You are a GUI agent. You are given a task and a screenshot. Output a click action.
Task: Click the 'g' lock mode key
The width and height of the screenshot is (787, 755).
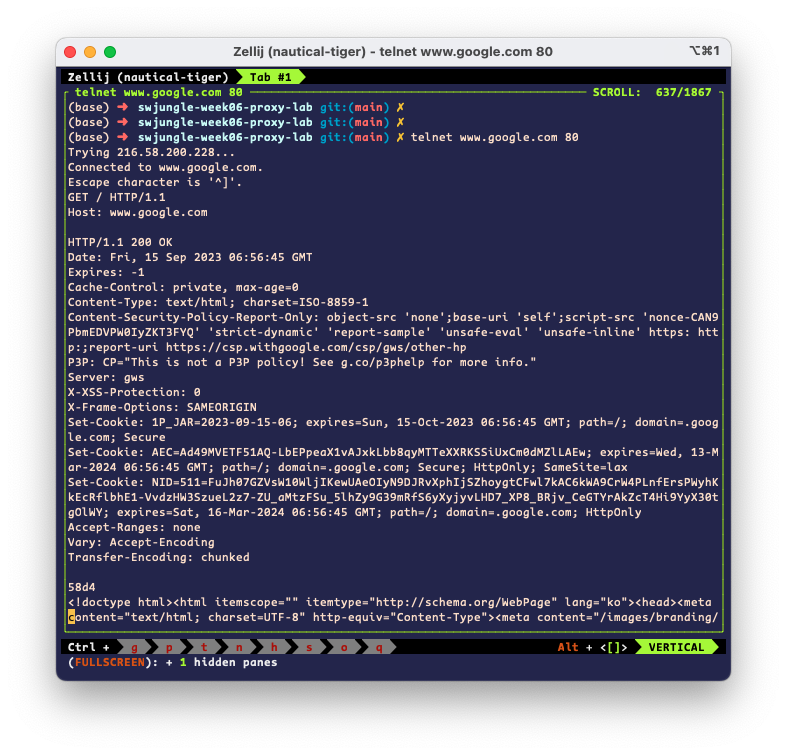134,647
